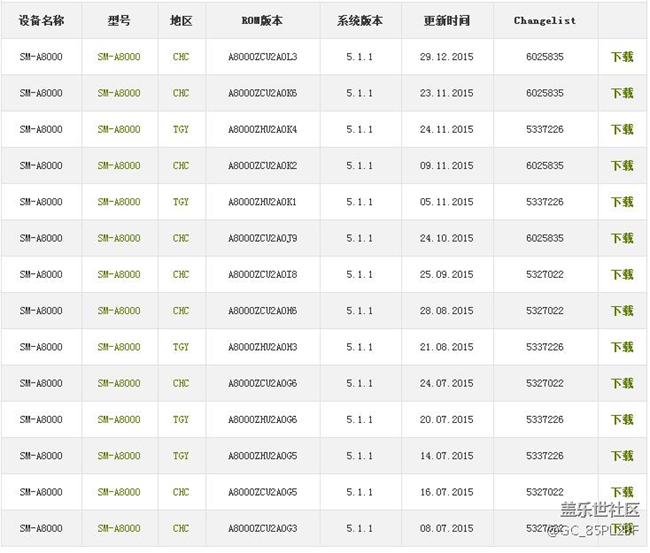Download the A8000ZCU2AOK2 firmware
The image size is (650, 553).
point(622,165)
